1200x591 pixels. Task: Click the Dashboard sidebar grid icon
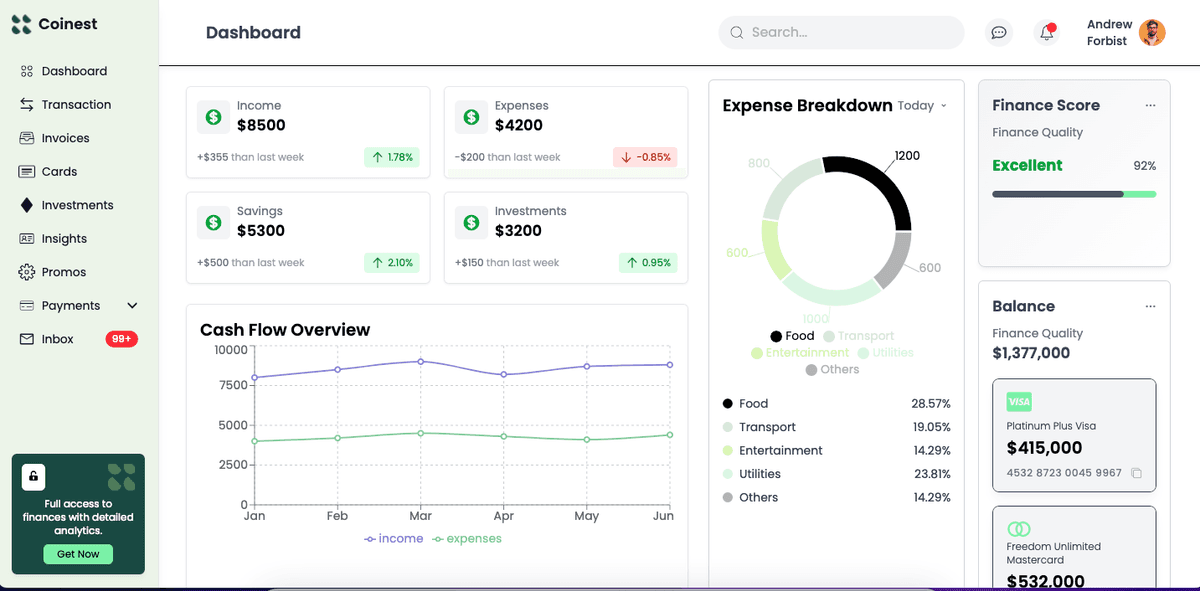pyautogui.click(x=27, y=71)
